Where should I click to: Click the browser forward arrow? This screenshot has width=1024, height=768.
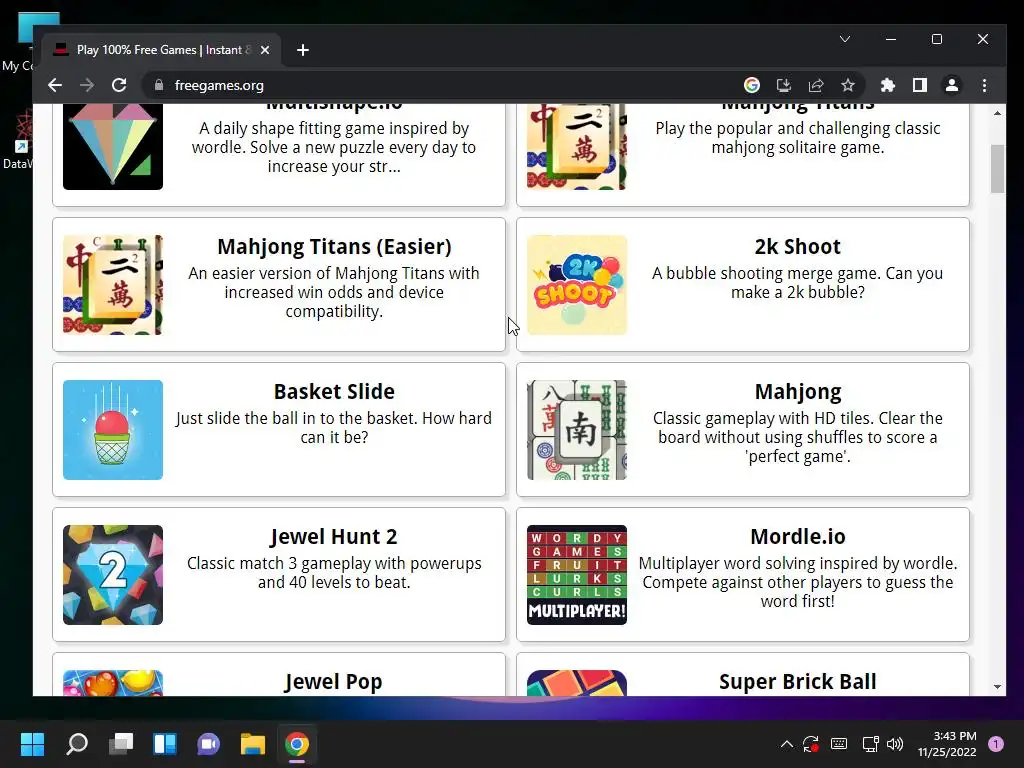tap(87, 86)
